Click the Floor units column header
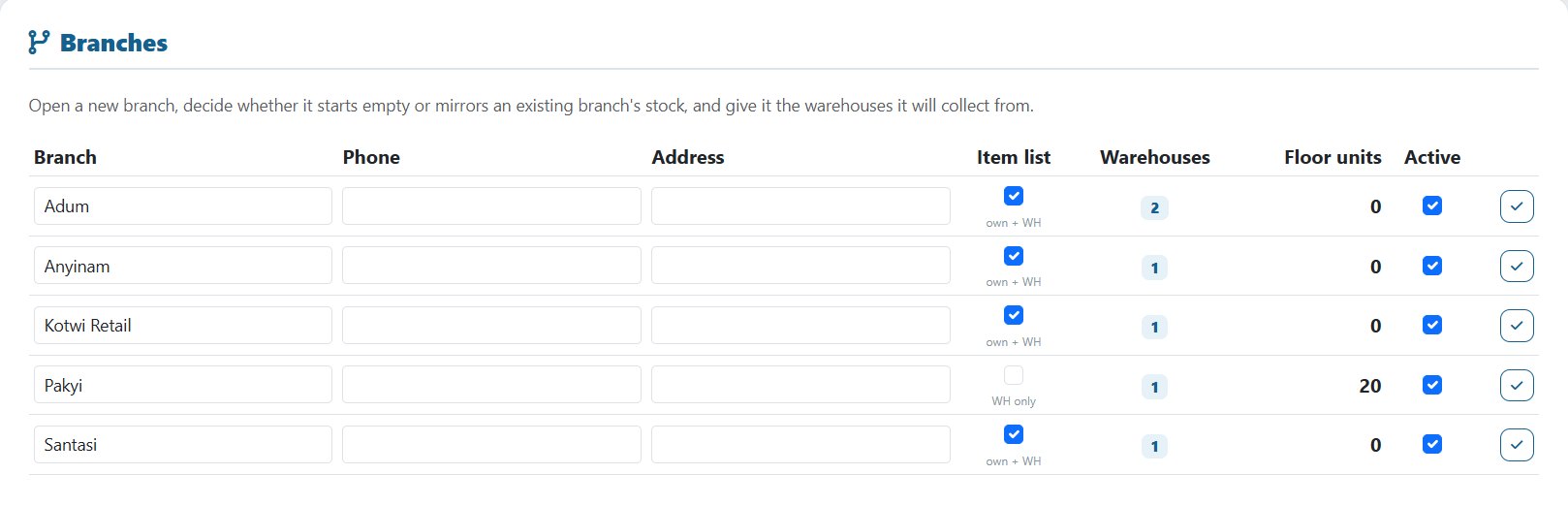Screen dimensions: 1568x506 [1333, 157]
